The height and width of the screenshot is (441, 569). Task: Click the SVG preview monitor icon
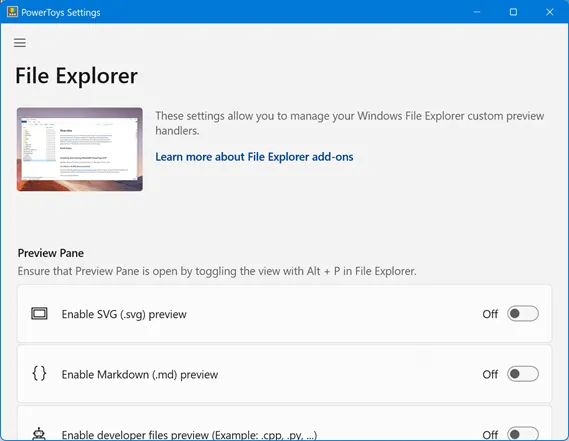coord(39,314)
